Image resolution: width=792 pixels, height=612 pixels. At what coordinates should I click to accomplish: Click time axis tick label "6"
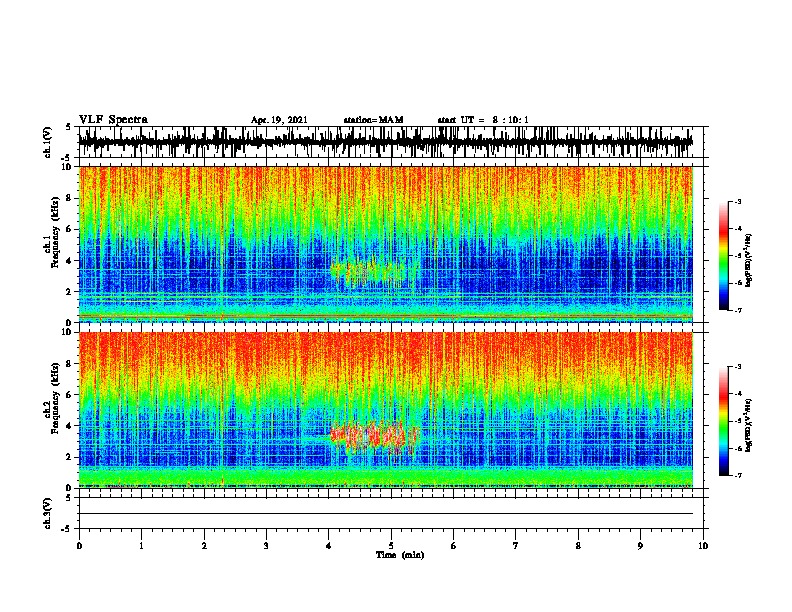(454, 546)
